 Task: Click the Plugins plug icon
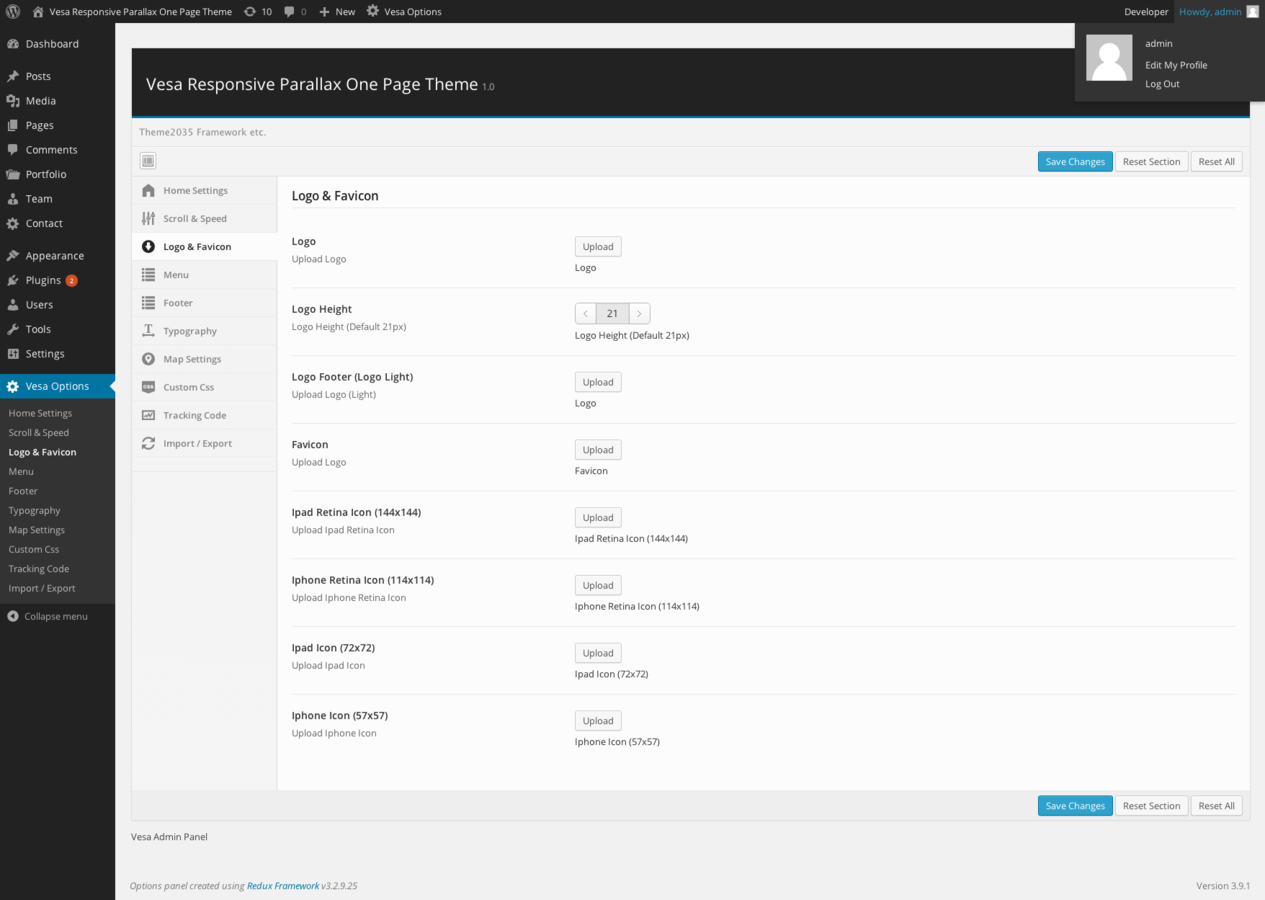[x=13, y=280]
